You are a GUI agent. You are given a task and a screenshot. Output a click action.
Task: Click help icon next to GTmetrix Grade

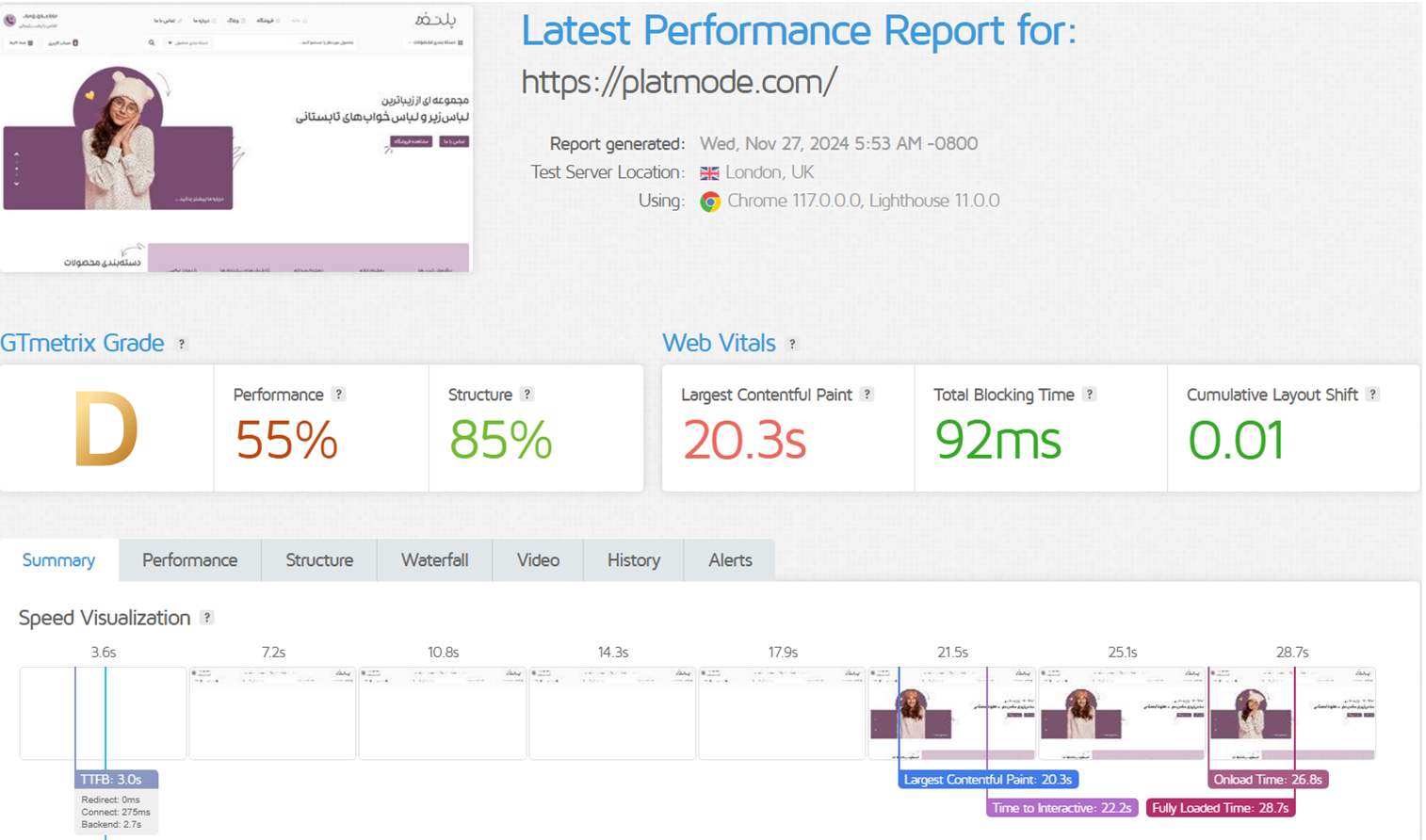tap(182, 345)
